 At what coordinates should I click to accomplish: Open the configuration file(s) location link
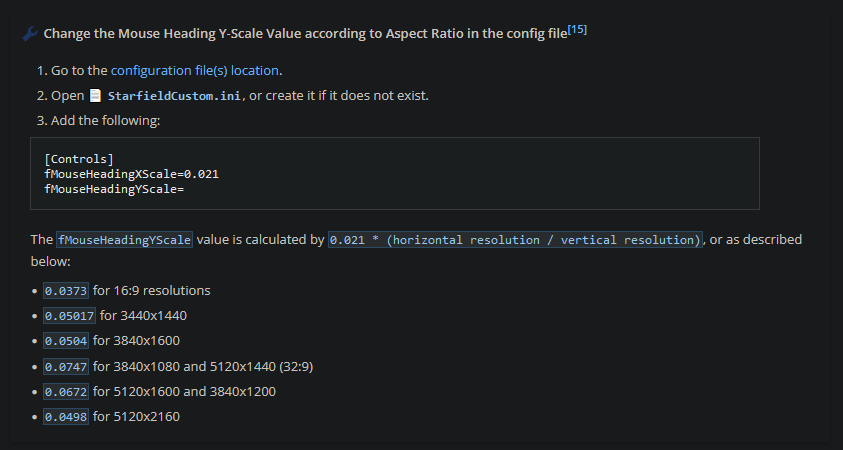pos(195,70)
